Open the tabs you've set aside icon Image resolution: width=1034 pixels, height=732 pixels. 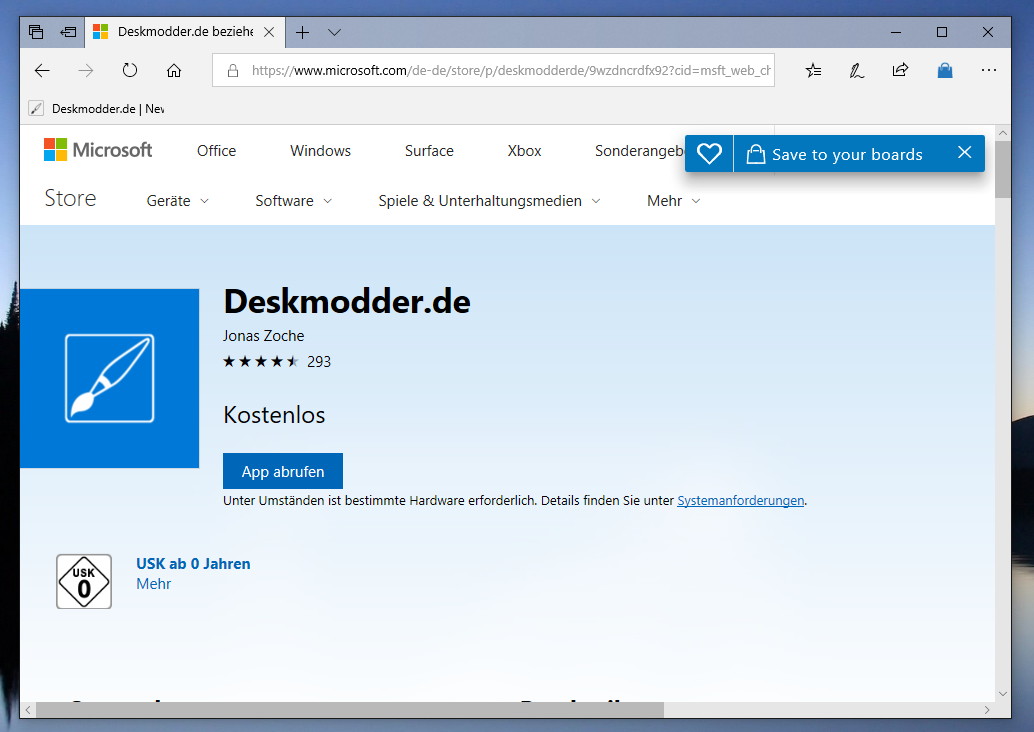tap(36, 32)
